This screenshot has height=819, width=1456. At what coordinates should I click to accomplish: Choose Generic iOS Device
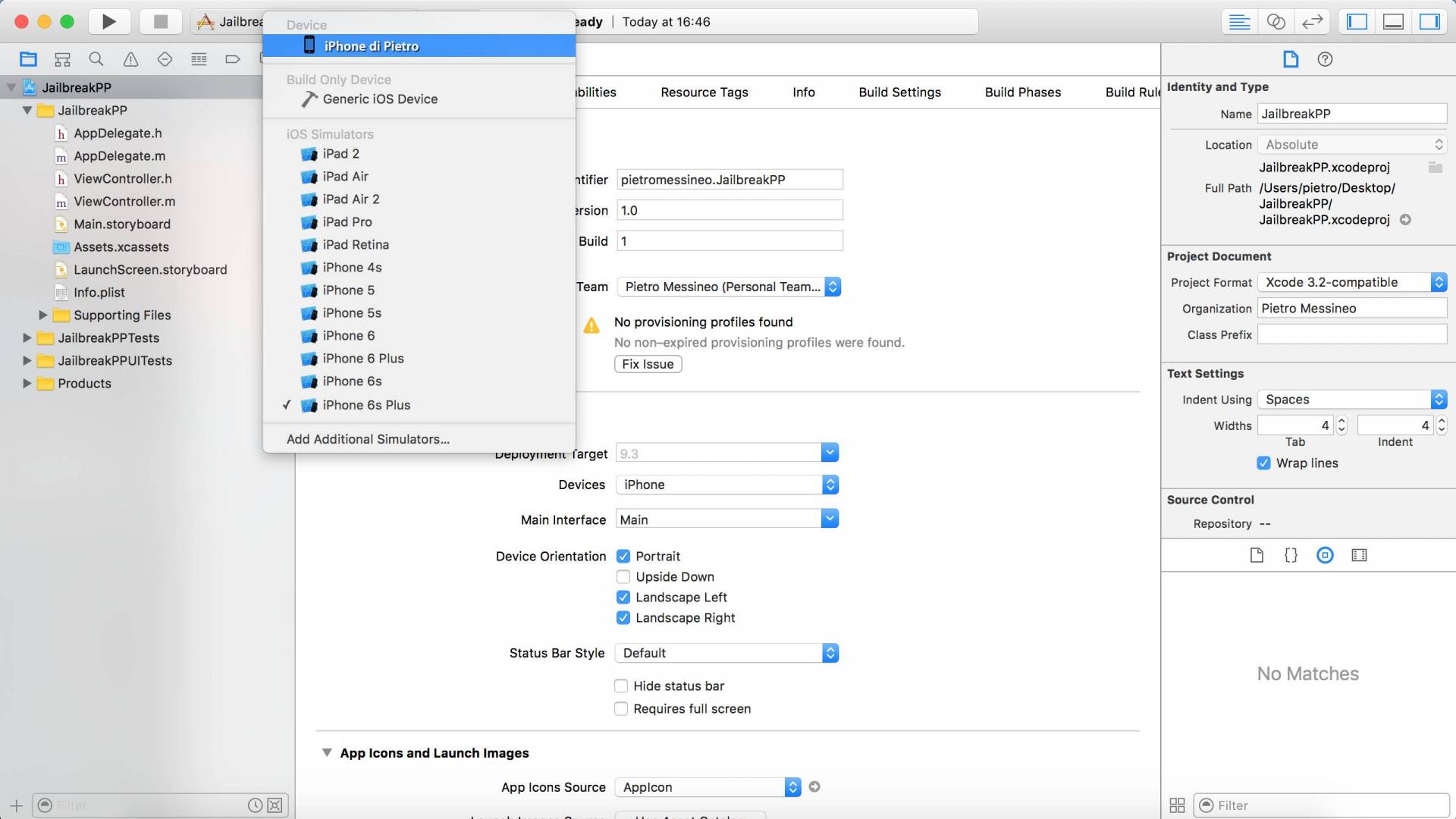419,99
